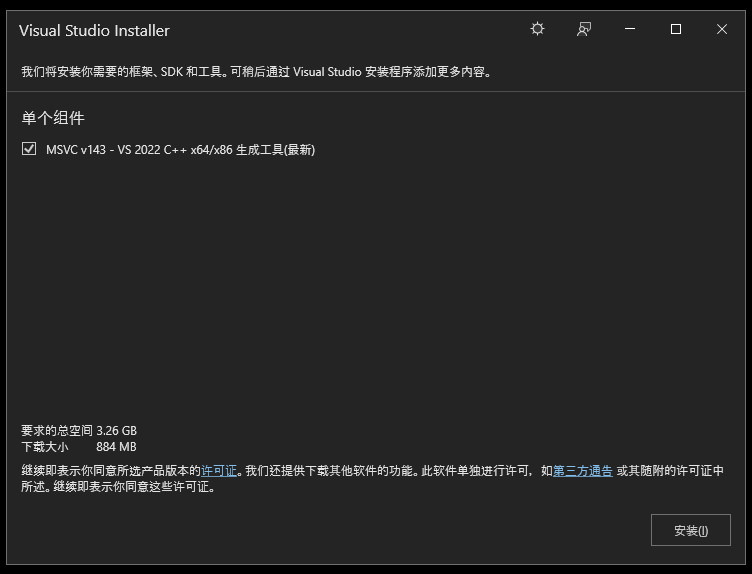The width and height of the screenshot is (752, 574).
Task: Click the theme settings sun icon
Action: tap(537, 30)
